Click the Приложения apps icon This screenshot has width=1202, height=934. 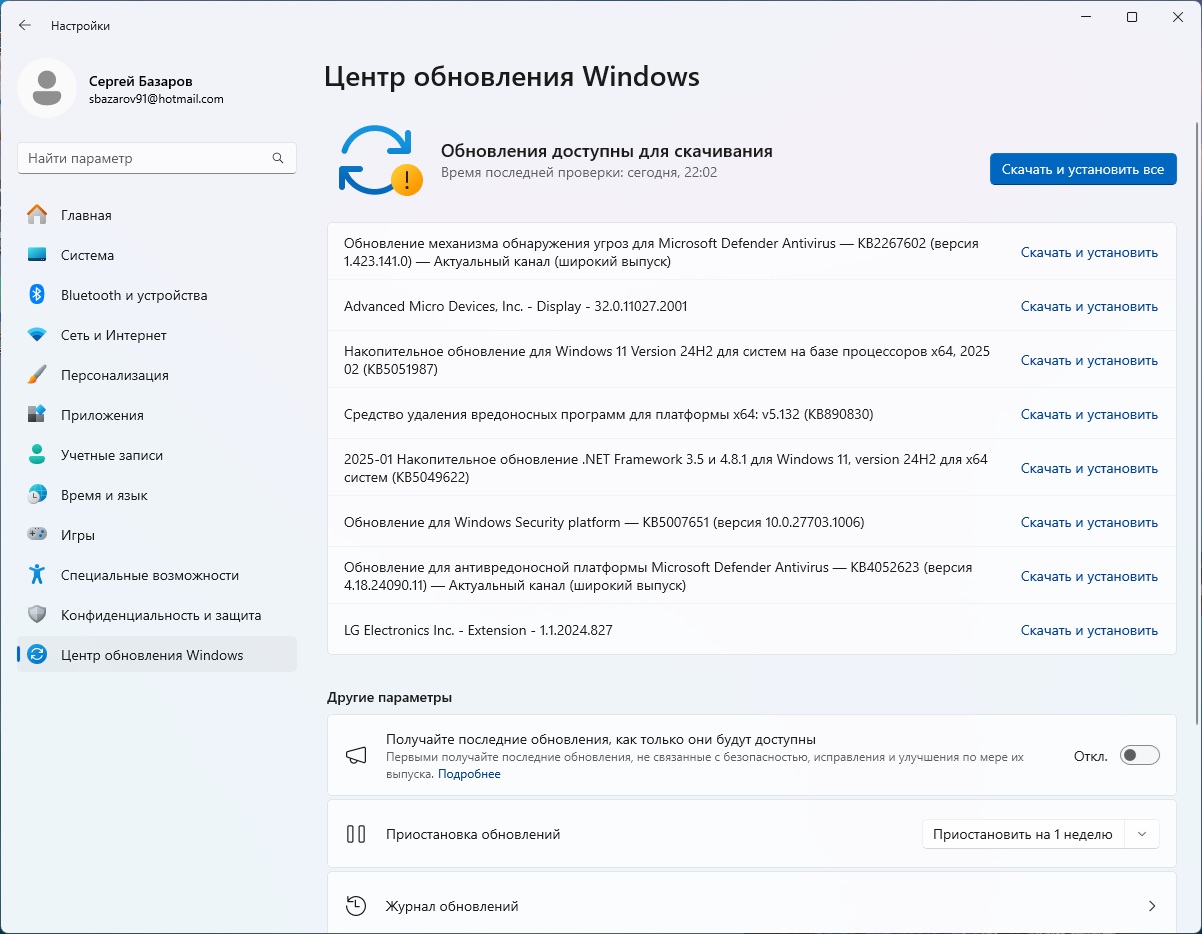37,415
